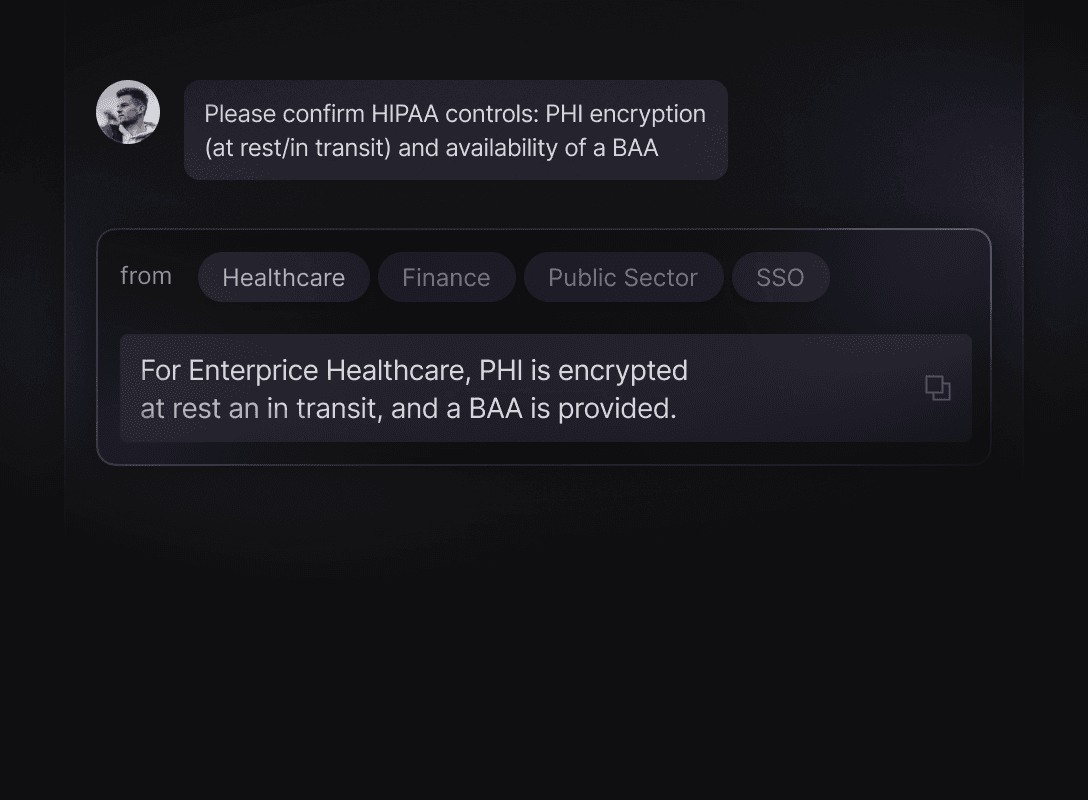Select the SSO chip

(x=781, y=278)
